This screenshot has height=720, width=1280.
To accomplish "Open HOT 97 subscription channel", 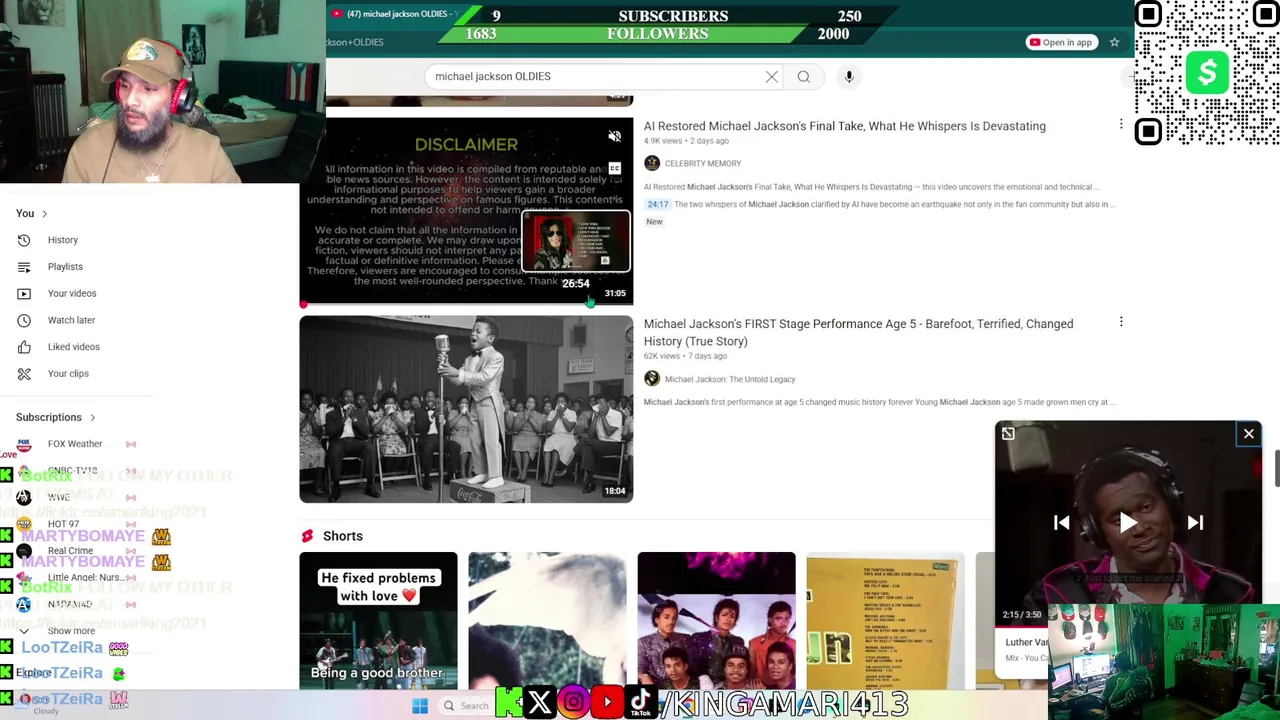I will click(63, 524).
